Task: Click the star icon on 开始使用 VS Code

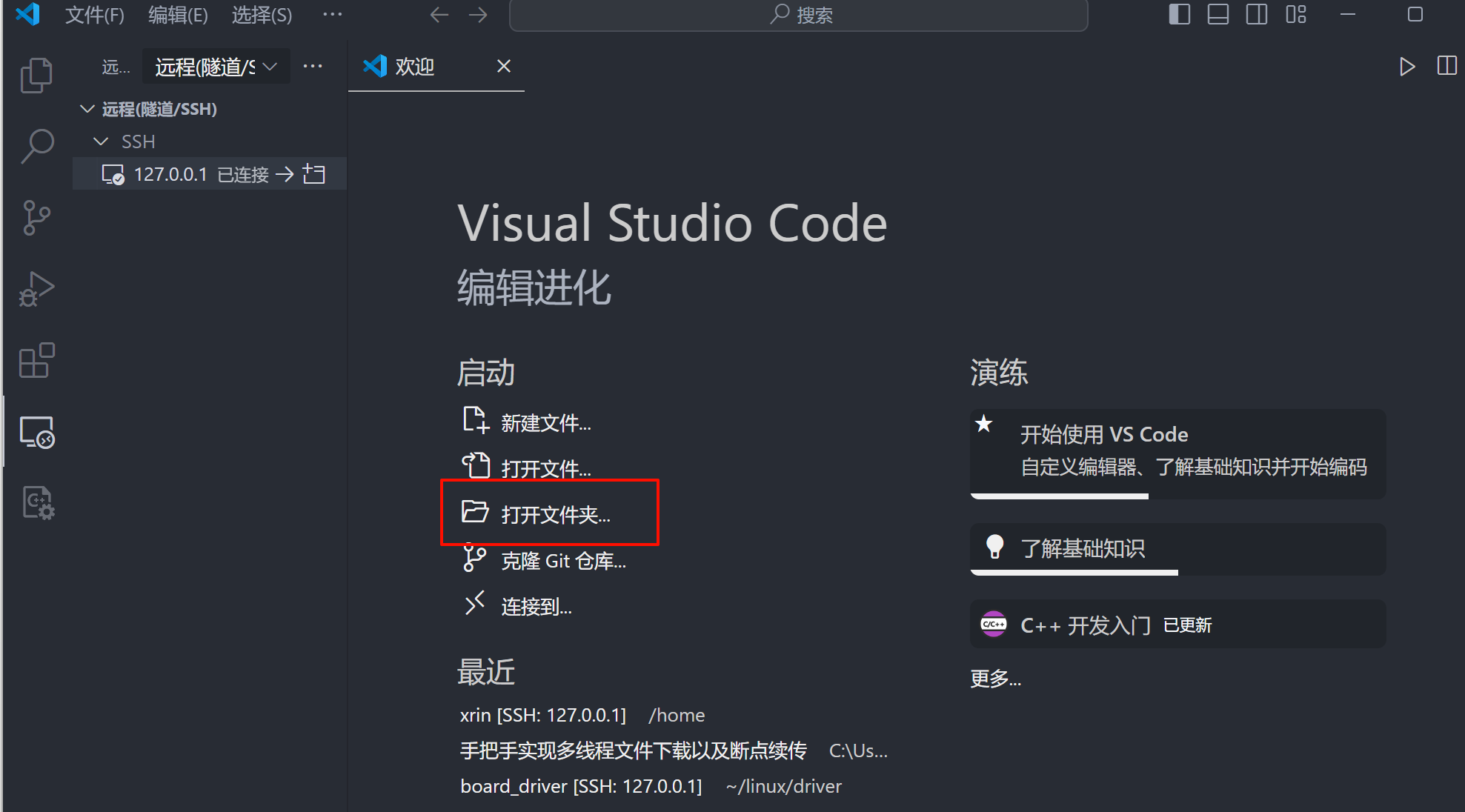Action: (984, 424)
